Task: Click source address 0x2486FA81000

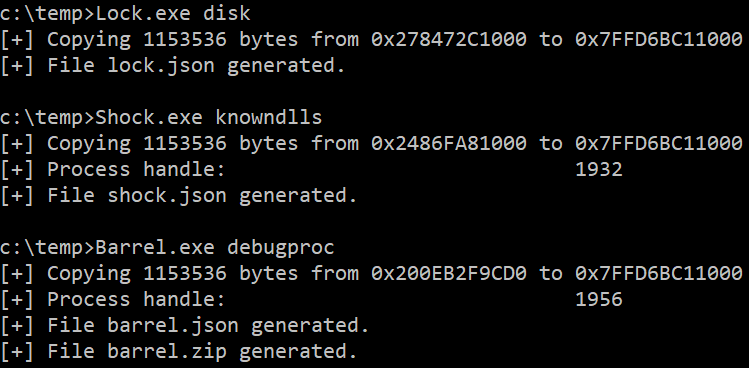Action: point(449,143)
